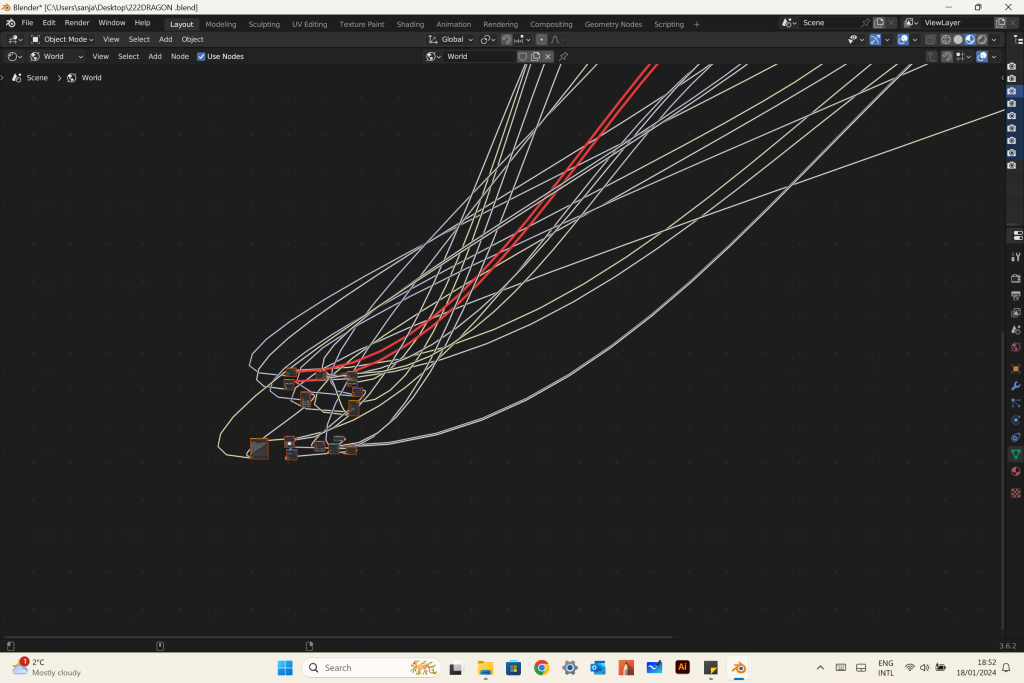Open the shader type World dropdown
The image size is (1024, 683).
click(57, 57)
